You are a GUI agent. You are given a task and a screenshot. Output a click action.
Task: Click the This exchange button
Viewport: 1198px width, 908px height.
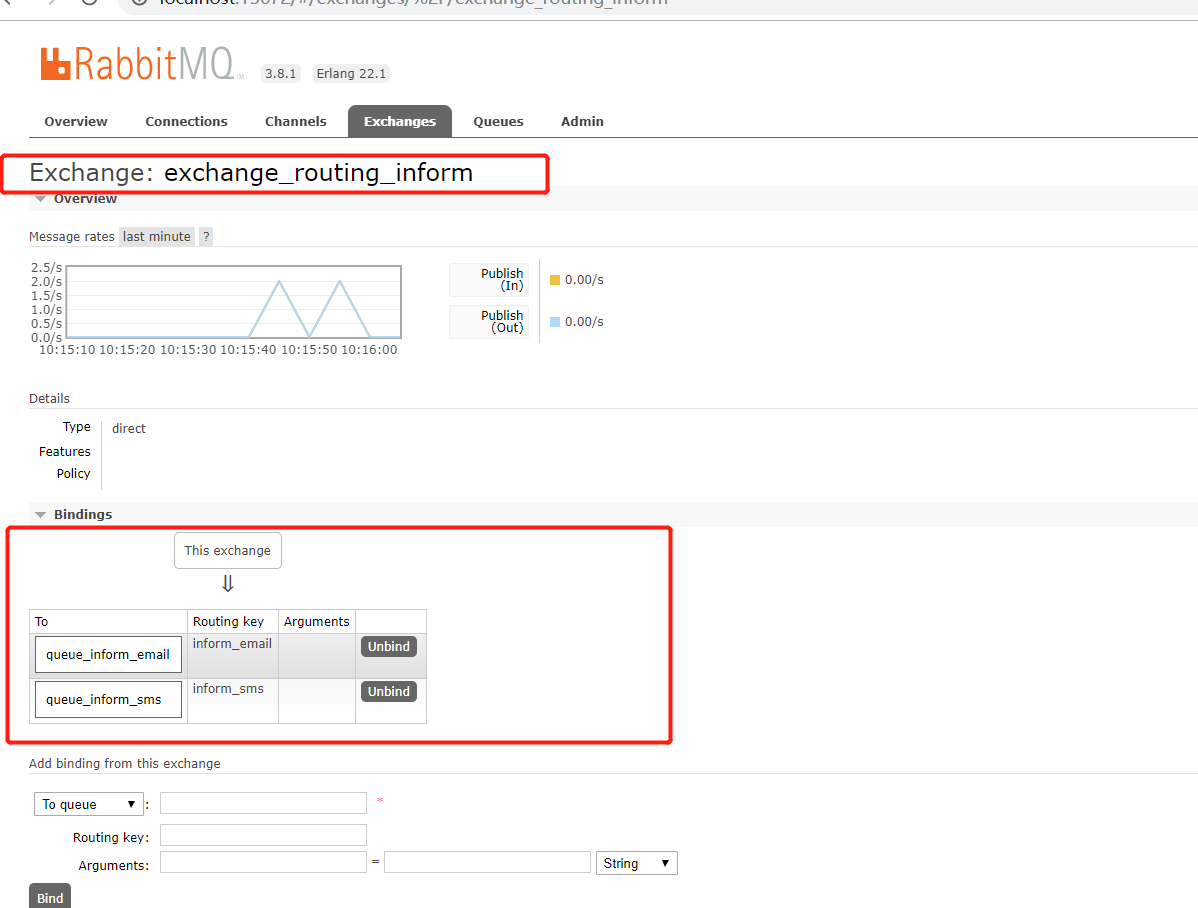pos(227,550)
